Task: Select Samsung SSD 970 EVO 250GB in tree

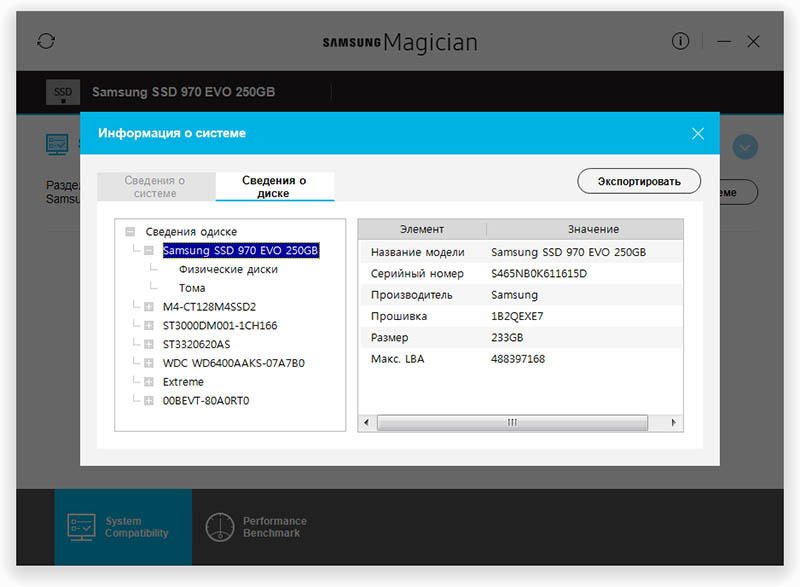Action: [x=241, y=250]
